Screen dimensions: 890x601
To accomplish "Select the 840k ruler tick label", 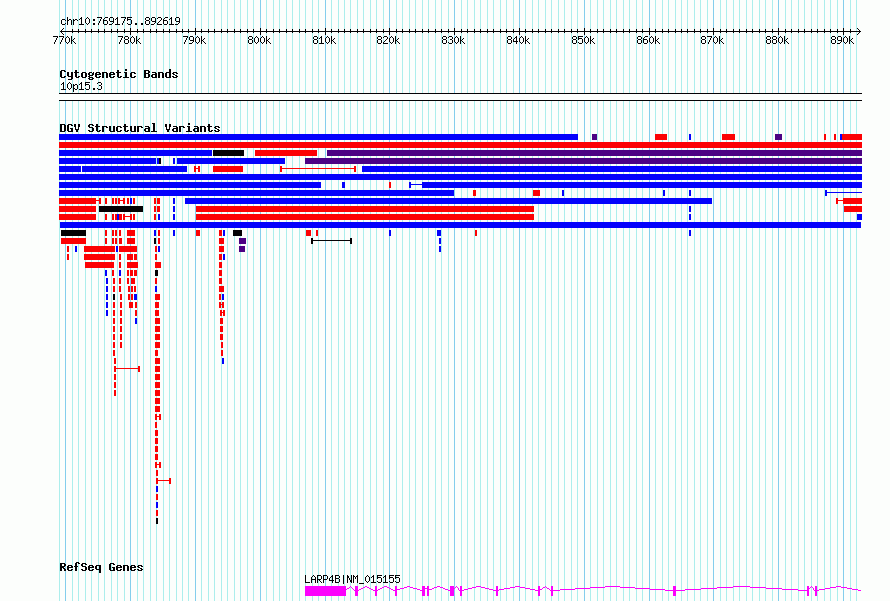I will 518,40.
